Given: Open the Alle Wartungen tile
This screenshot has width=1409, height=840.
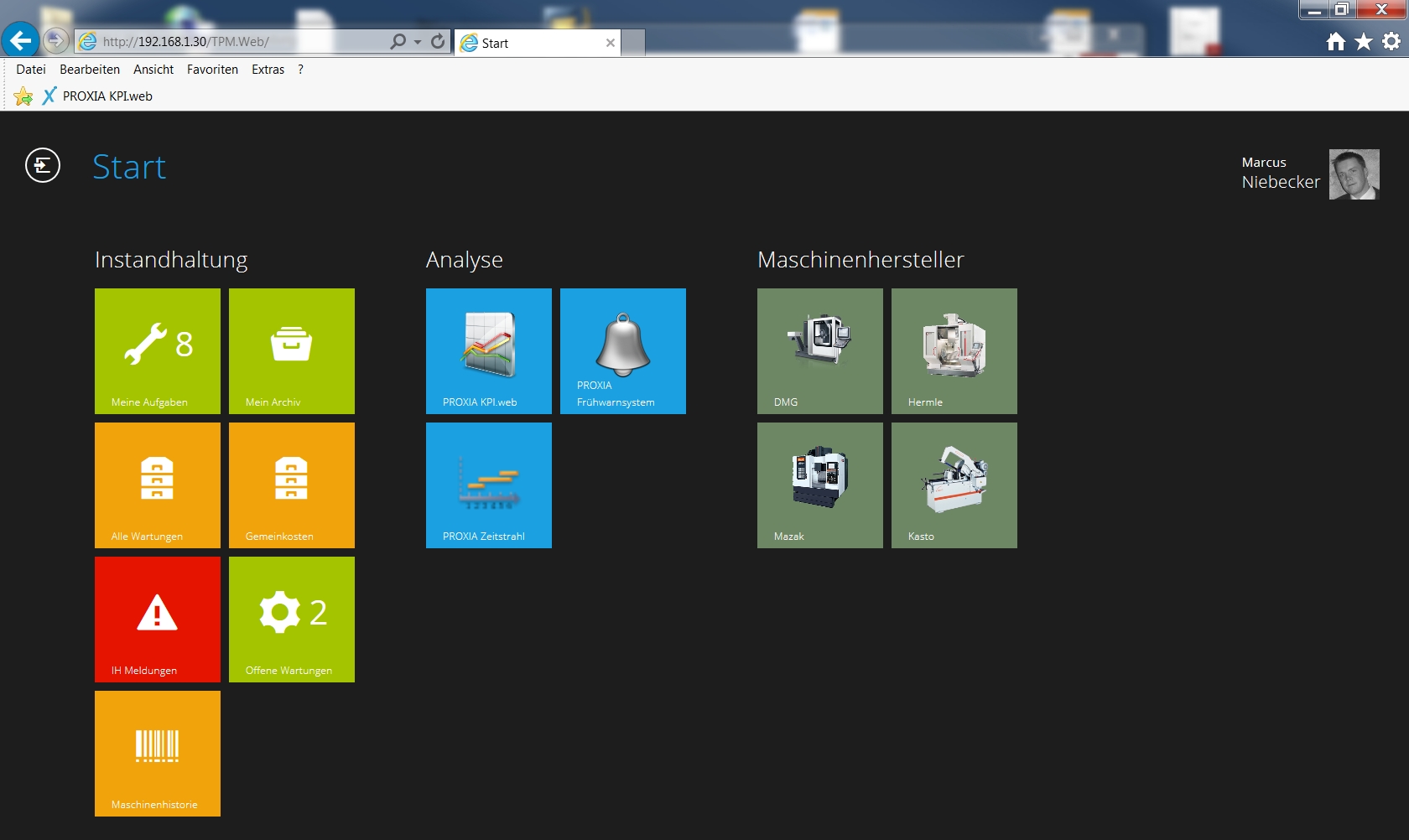Looking at the screenshot, I should coord(158,485).
